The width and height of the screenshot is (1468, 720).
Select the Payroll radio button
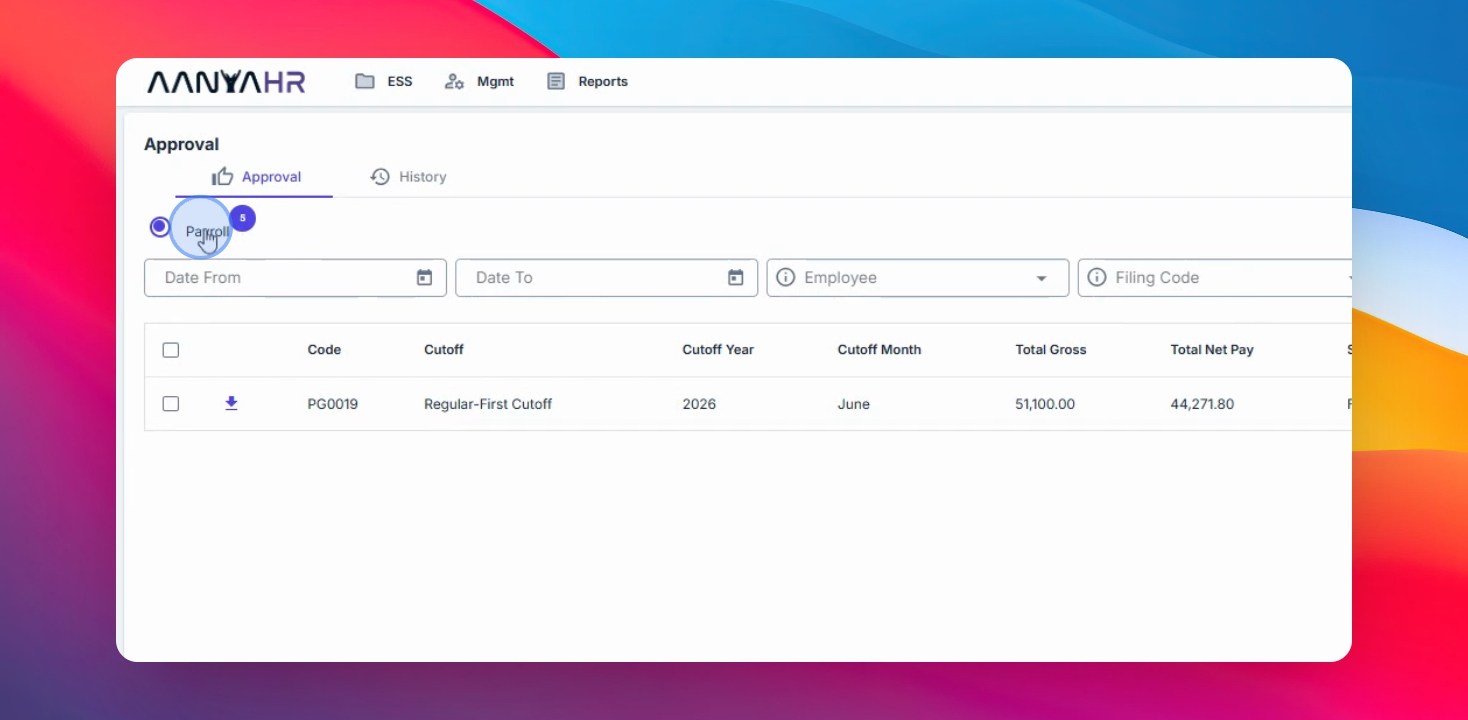160,227
